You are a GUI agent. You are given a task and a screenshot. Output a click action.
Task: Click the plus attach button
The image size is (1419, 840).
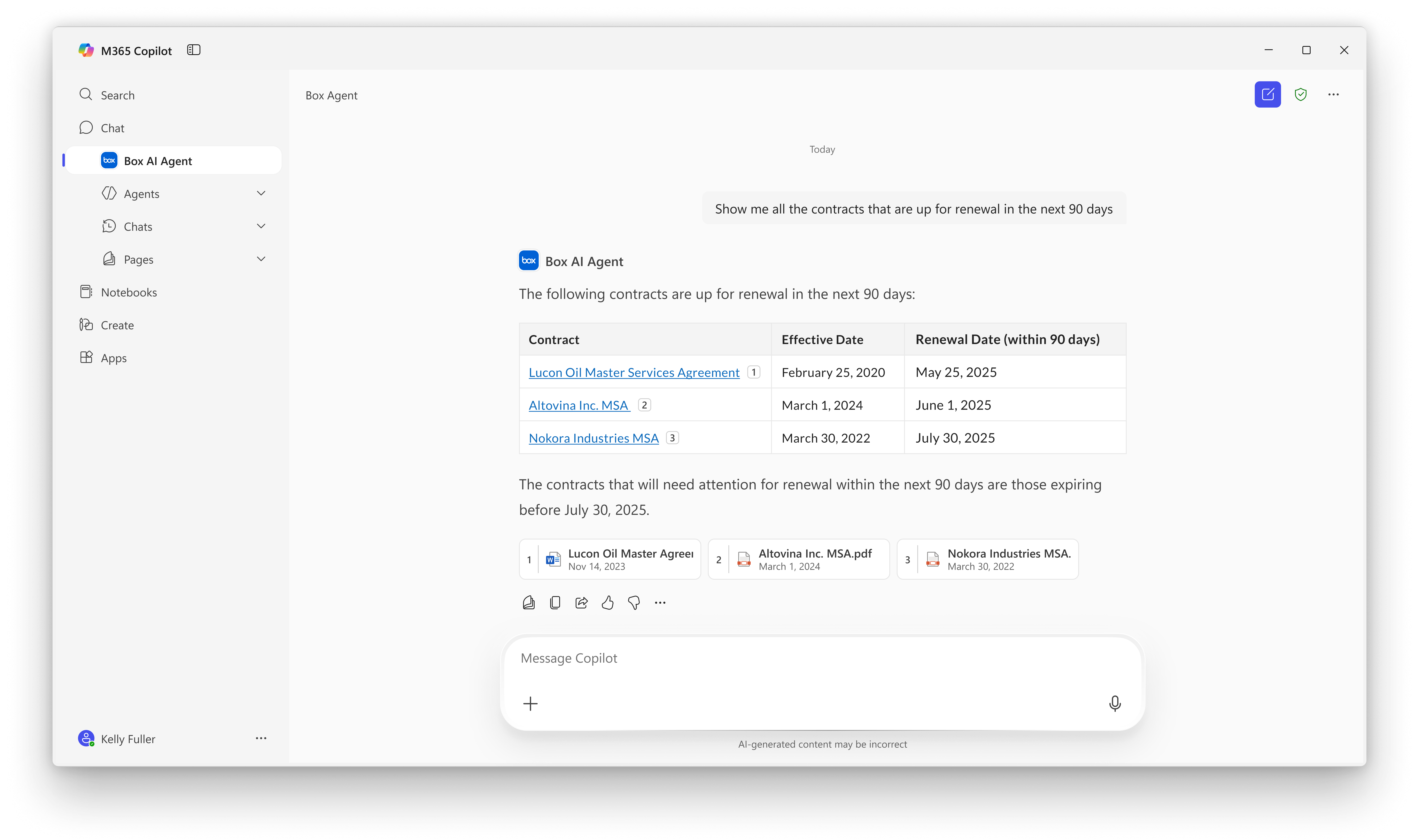point(530,703)
